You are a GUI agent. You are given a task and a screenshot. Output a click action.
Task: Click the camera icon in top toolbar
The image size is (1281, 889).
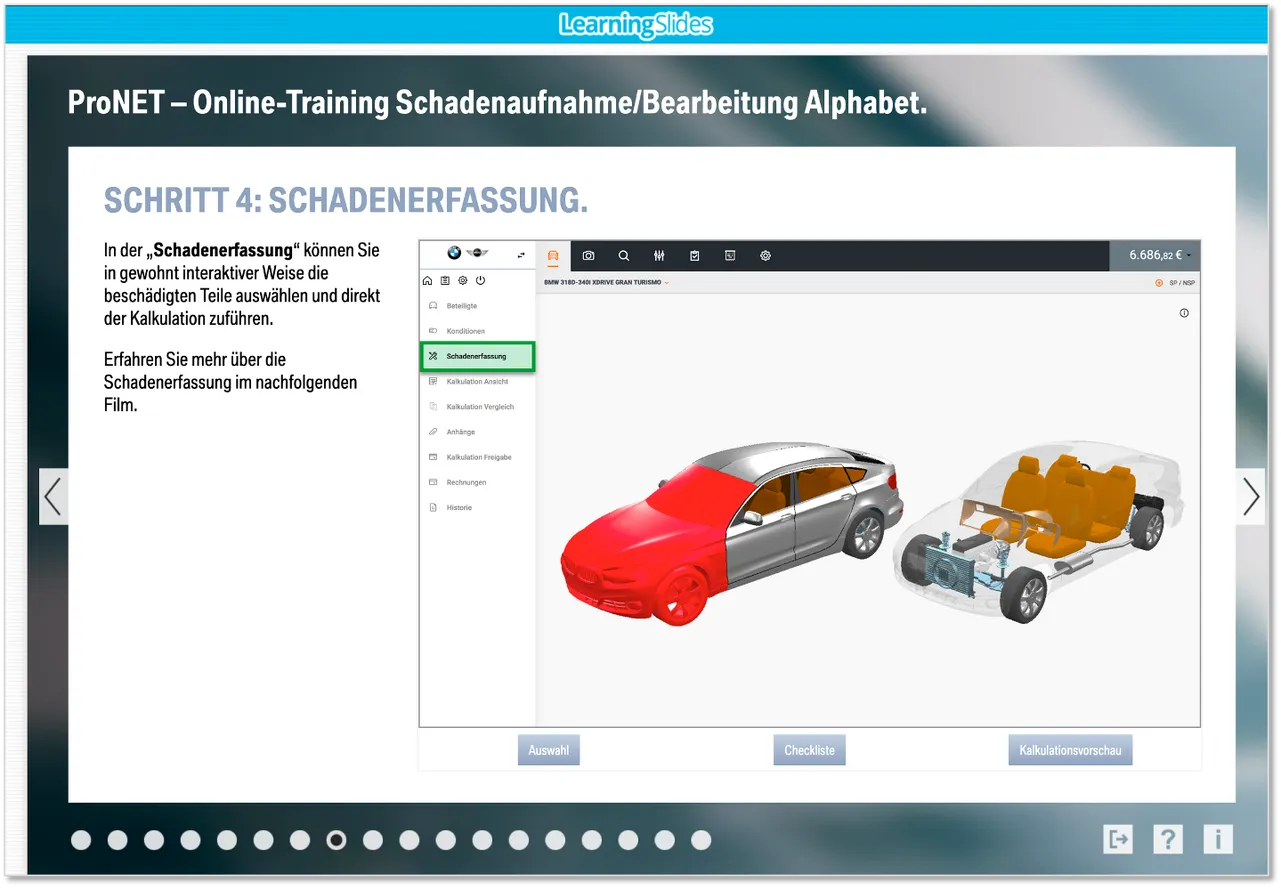click(588, 256)
